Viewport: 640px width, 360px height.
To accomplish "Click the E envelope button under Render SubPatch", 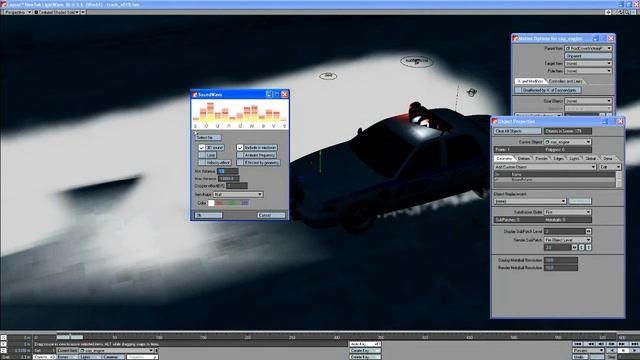I will (x=582, y=247).
